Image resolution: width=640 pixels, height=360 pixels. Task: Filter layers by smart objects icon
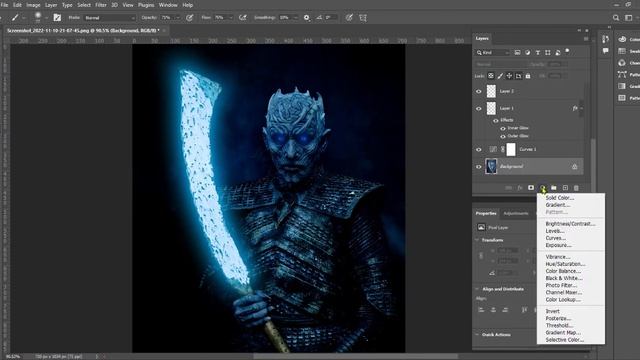click(x=558, y=52)
